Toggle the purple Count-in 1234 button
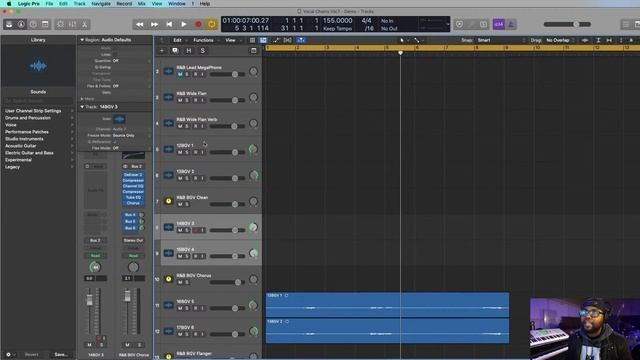 (x=498, y=24)
